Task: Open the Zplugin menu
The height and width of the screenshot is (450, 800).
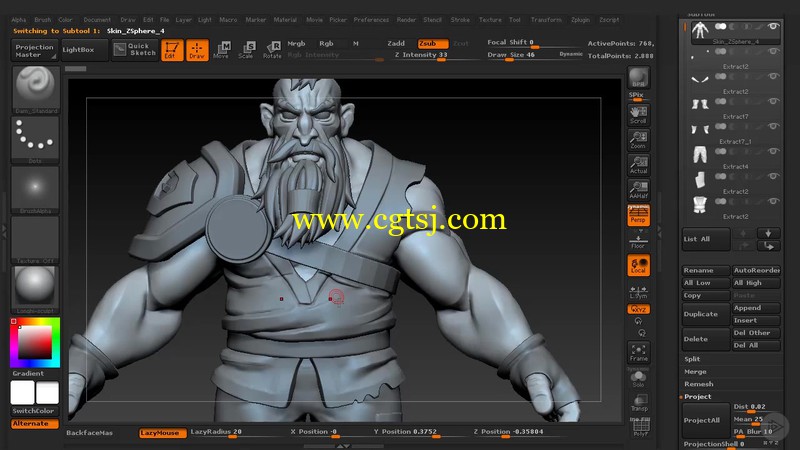Action: coord(580,20)
